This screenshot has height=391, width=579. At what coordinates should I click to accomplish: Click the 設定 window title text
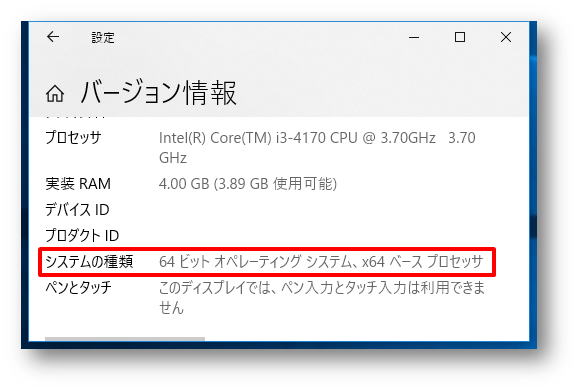tap(103, 37)
